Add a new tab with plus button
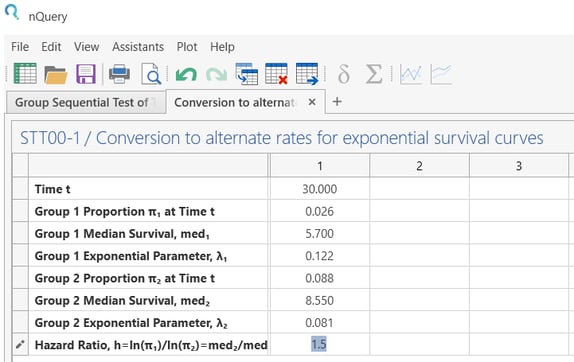This screenshot has height=362, width=574. click(337, 102)
